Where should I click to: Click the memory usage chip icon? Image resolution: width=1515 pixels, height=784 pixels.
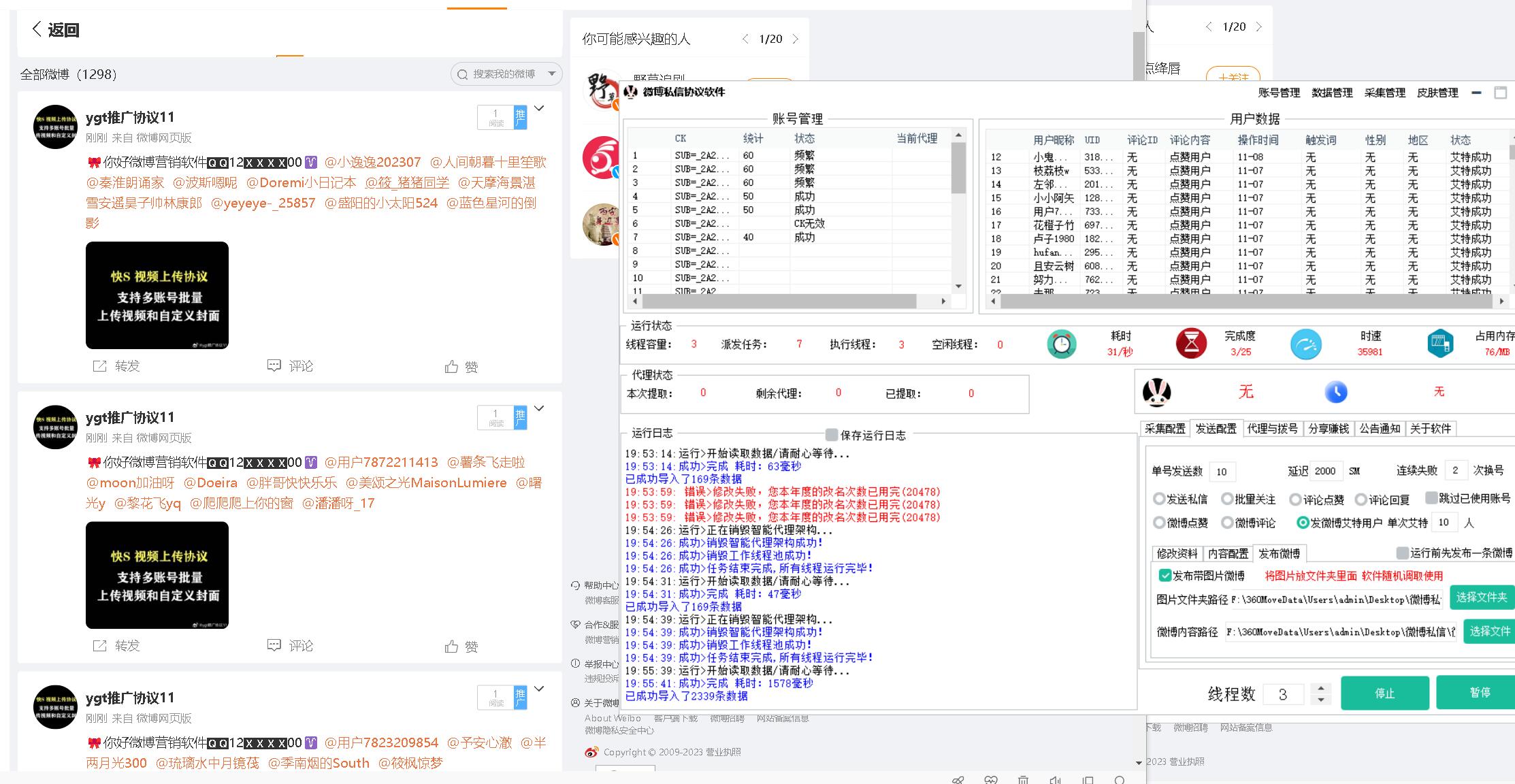tap(1440, 344)
